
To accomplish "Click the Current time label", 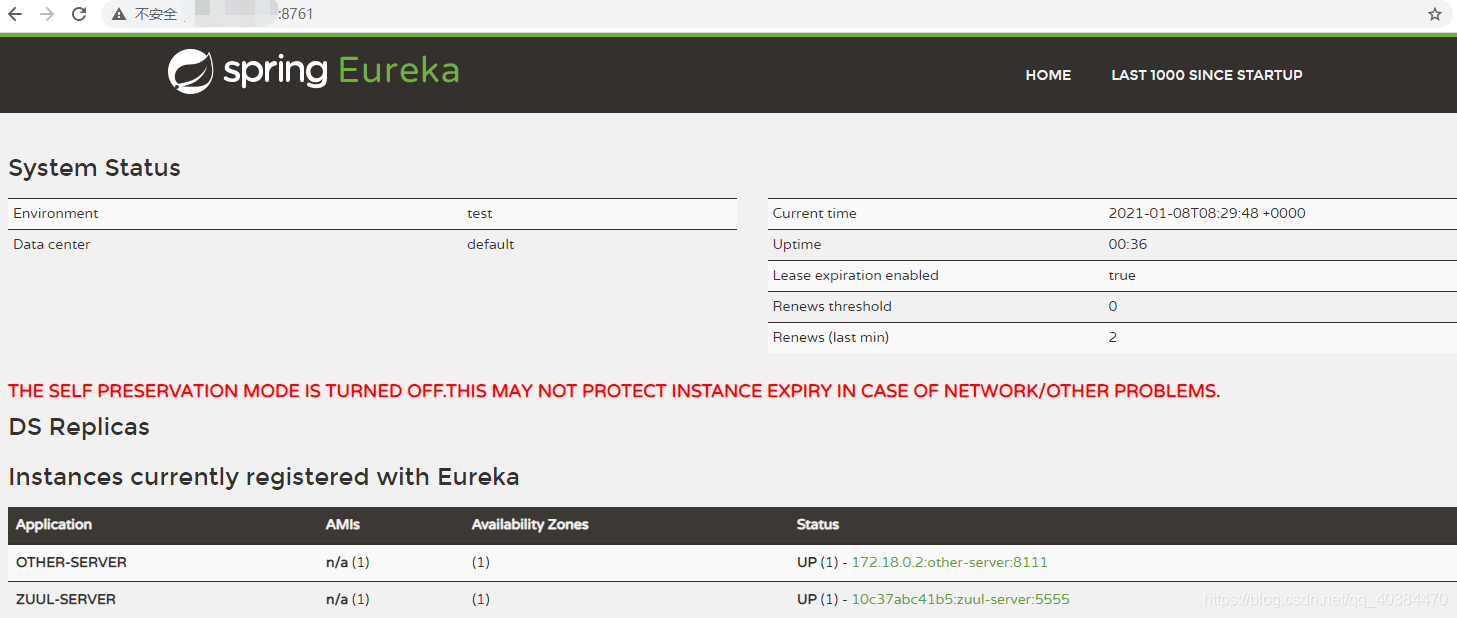I will [815, 213].
